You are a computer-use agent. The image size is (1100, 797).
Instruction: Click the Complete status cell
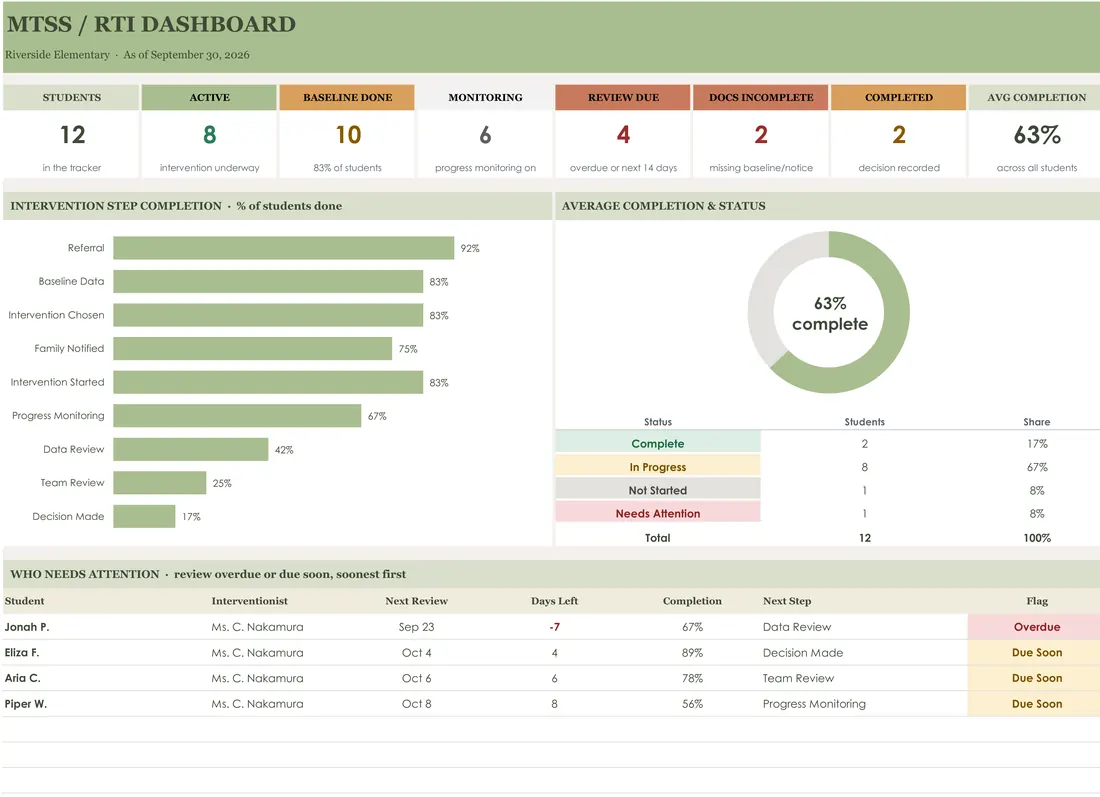pyautogui.click(x=657, y=443)
